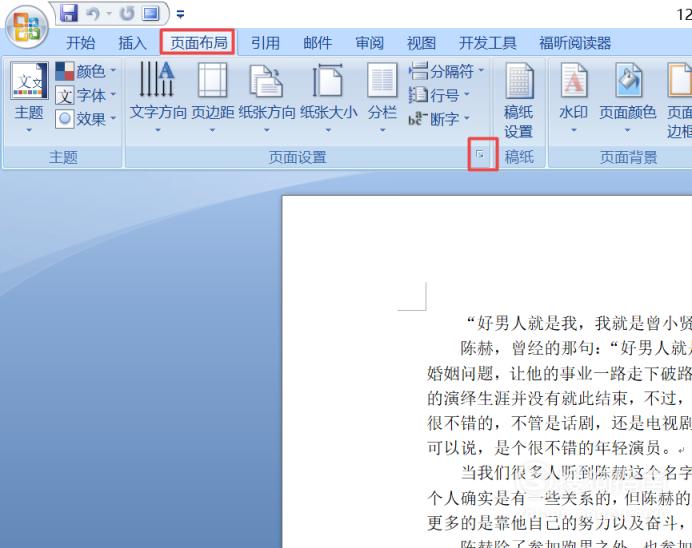Screen dimensions: 692x548
Task: Click the line starting 当我们很多人听到
Action: (x=576, y=473)
